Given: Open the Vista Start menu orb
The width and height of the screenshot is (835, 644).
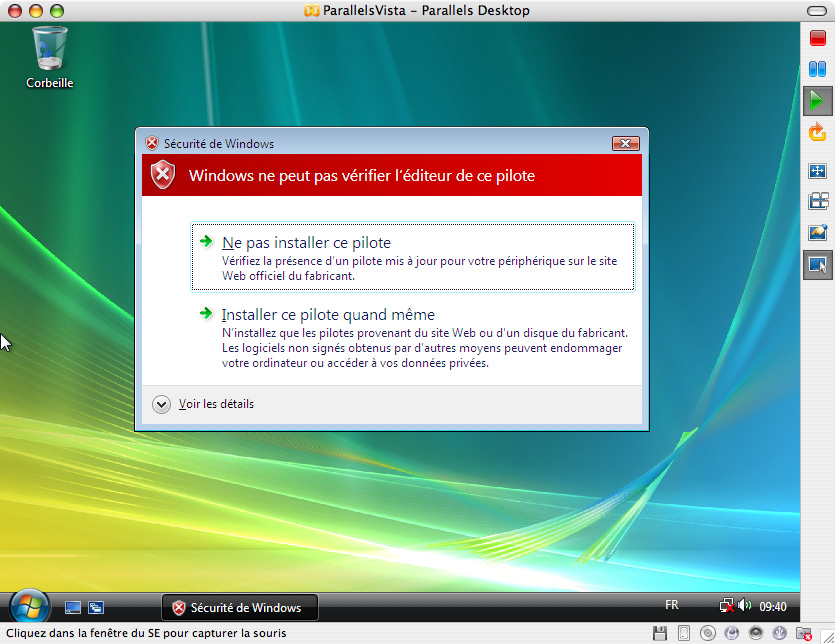Looking at the screenshot, I should tap(29, 607).
